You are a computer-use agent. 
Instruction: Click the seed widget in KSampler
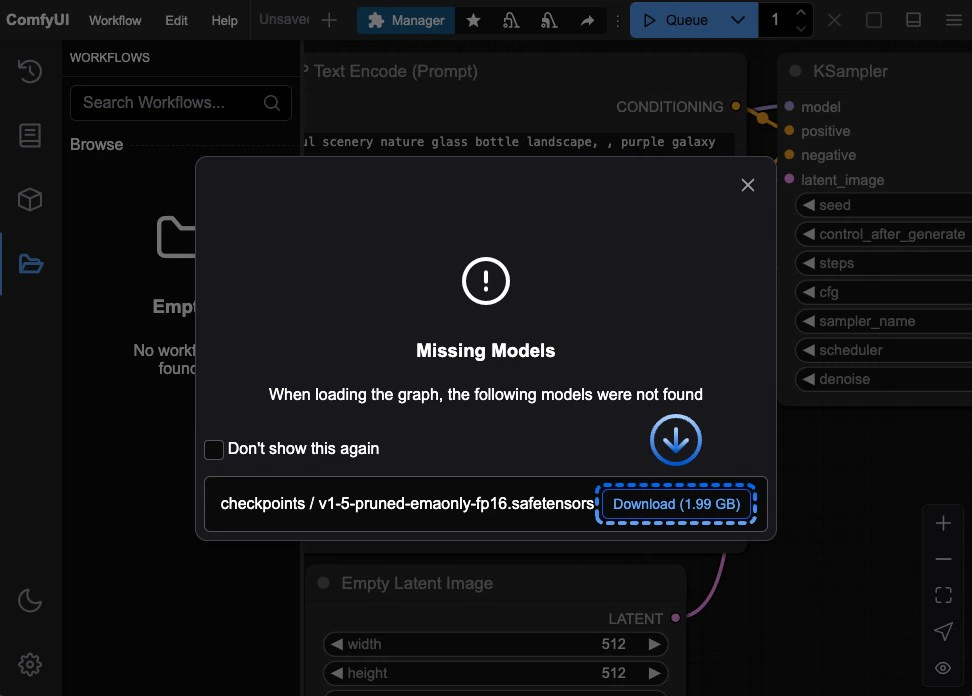(x=883, y=205)
